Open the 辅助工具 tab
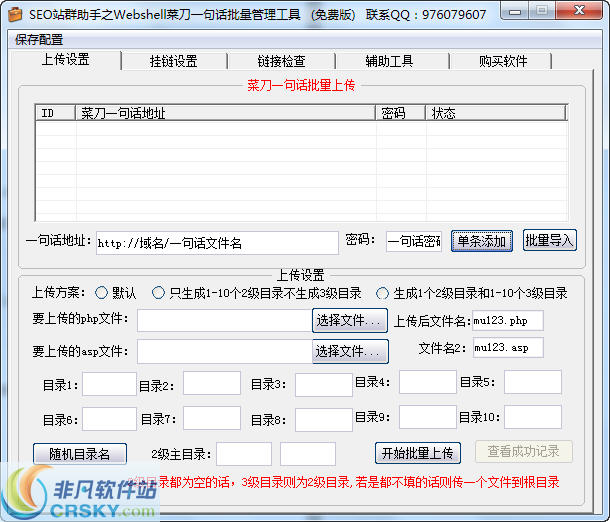 pyautogui.click(x=389, y=61)
